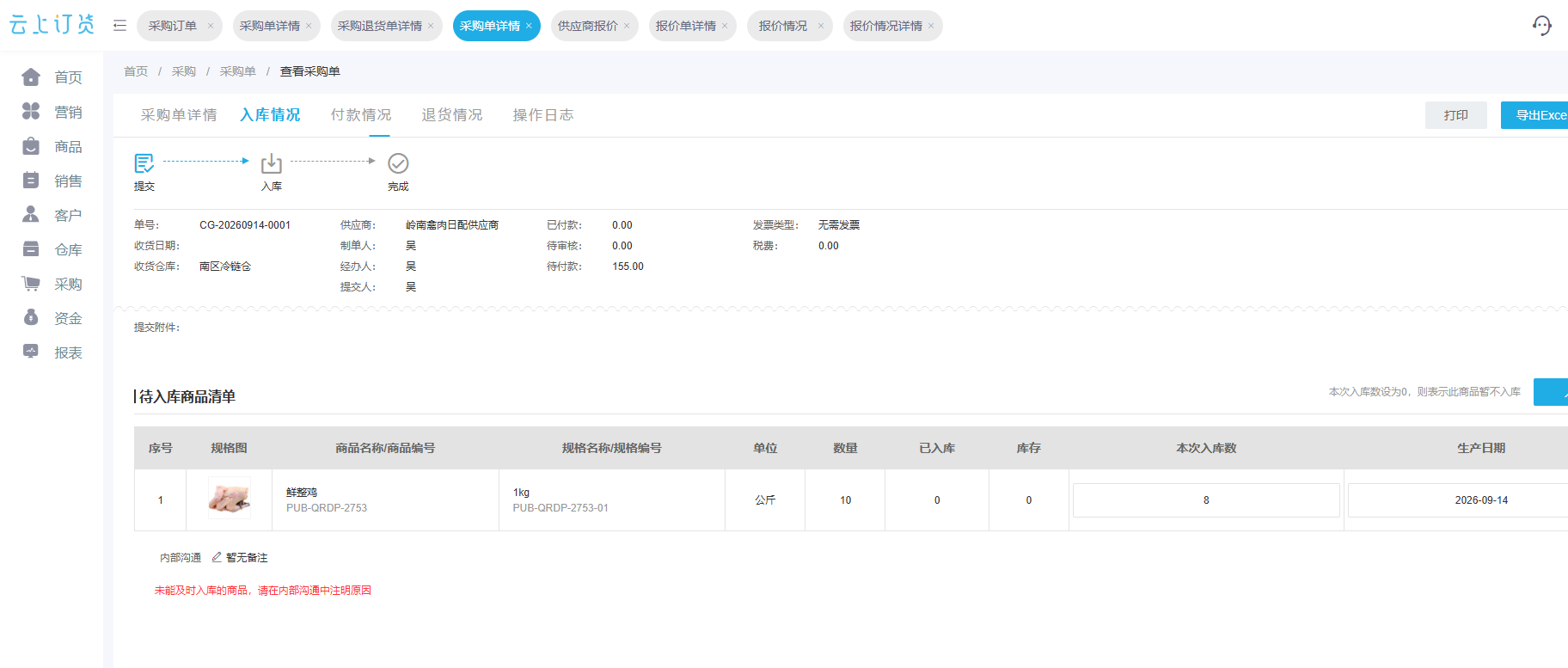Open the 报表 reports sidebar icon
Screen dimensions: 1568x668
coord(31,352)
